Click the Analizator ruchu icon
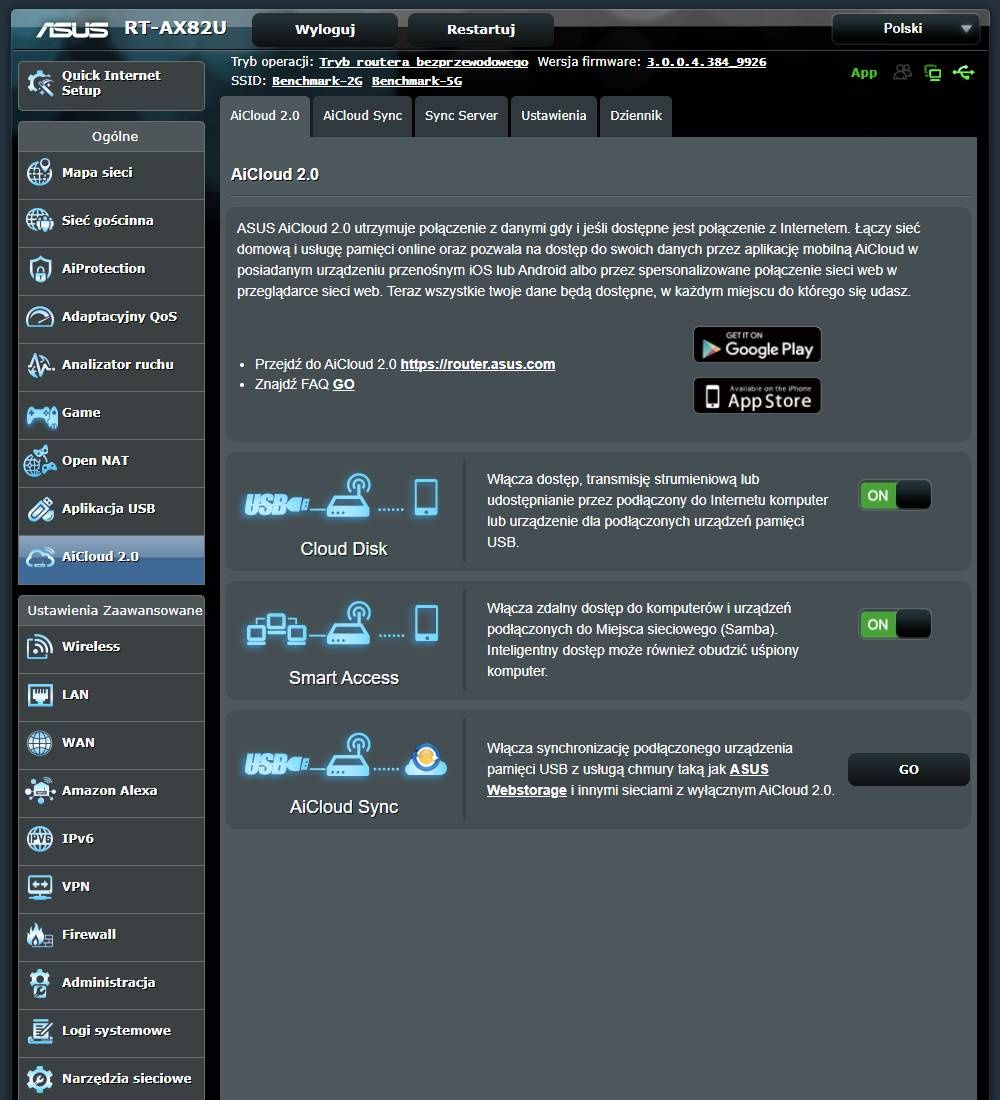This screenshot has height=1100, width=1000. pos(40,365)
